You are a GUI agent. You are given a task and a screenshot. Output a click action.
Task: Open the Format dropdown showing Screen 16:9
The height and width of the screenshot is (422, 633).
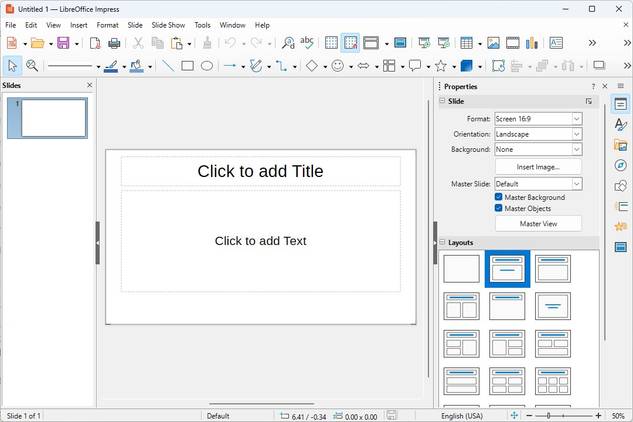pos(538,119)
